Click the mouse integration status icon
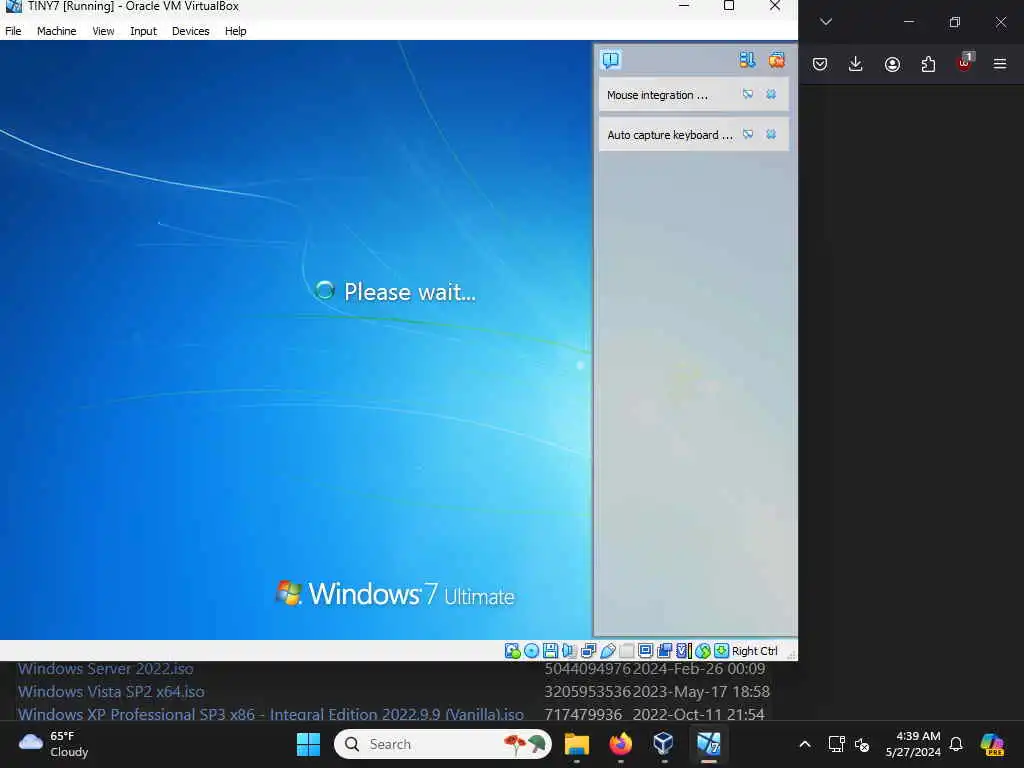Screen dimensions: 1024x768 point(703,650)
